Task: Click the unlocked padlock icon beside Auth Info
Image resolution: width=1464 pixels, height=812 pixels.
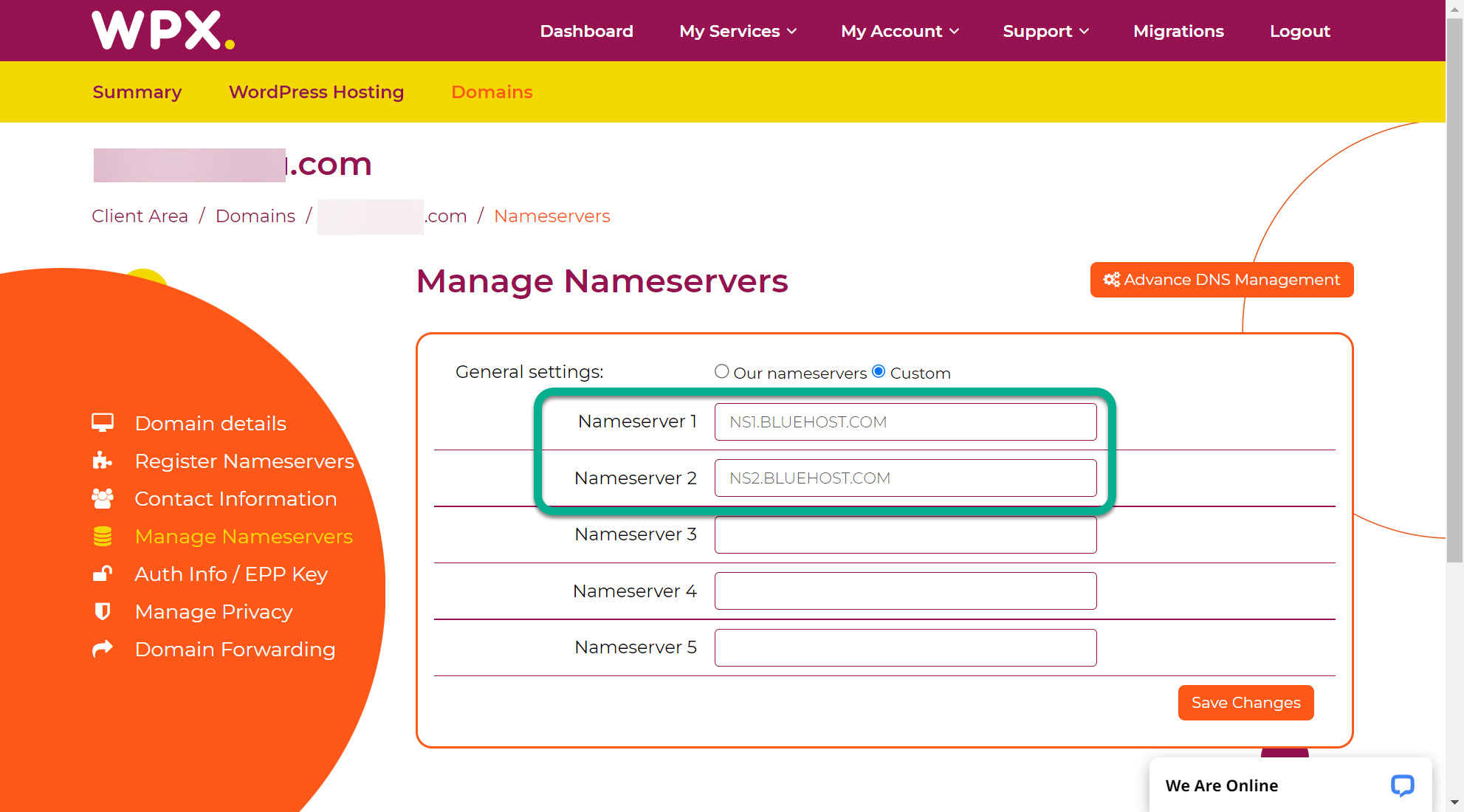Action: point(103,574)
